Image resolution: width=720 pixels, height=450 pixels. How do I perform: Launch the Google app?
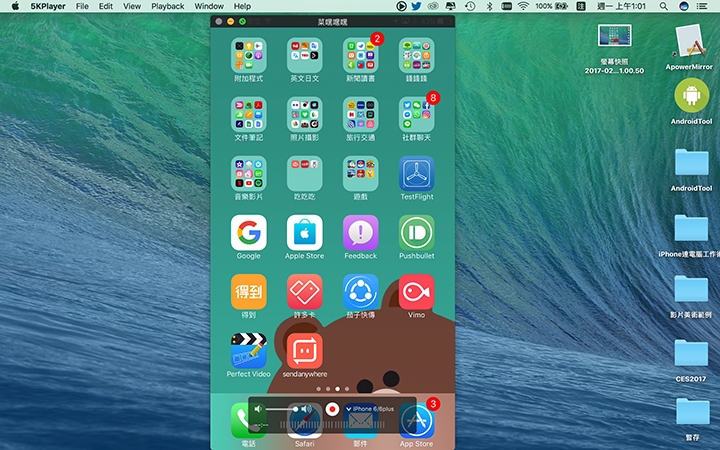[x=248, y=233]
